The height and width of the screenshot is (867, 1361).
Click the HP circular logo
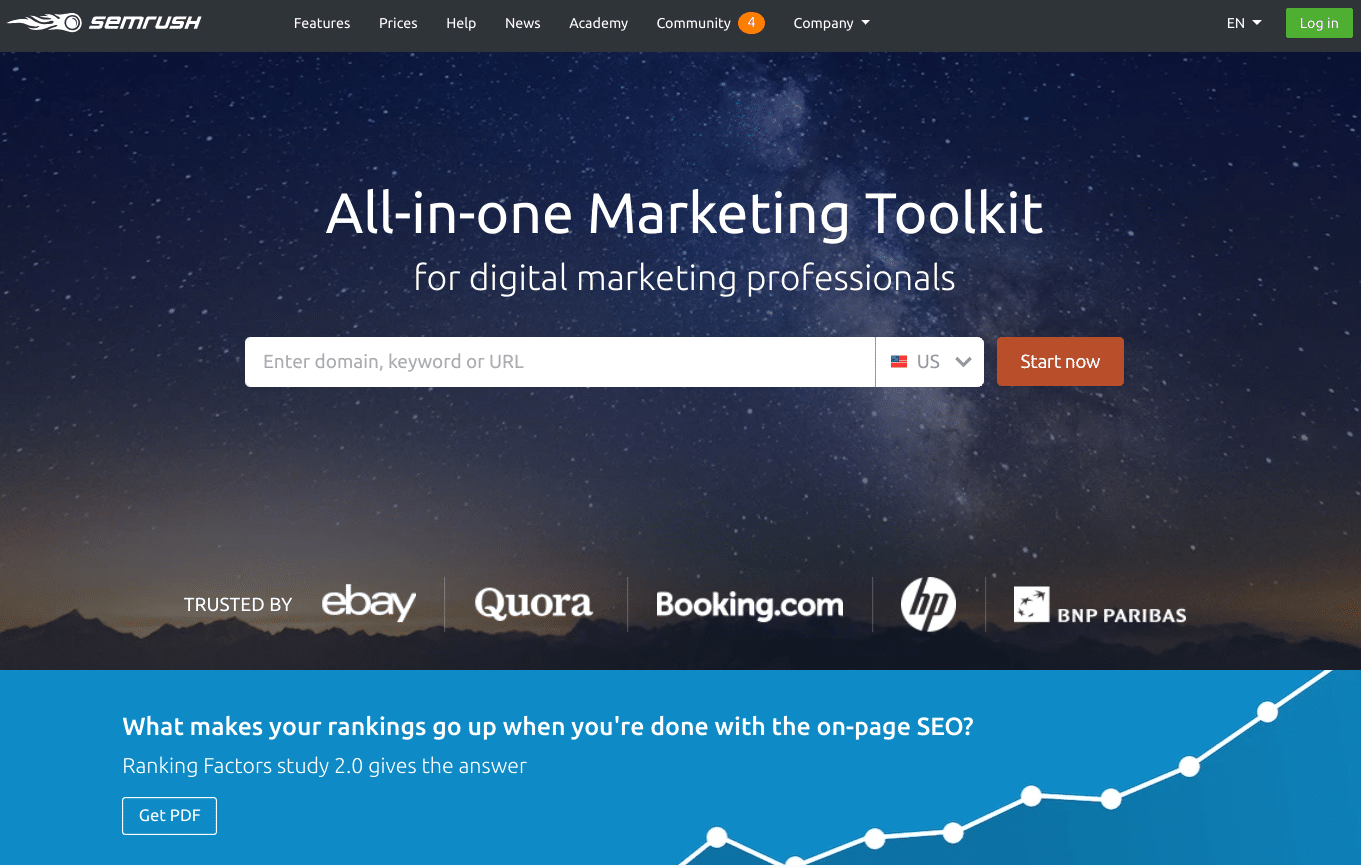pos(928,604)
